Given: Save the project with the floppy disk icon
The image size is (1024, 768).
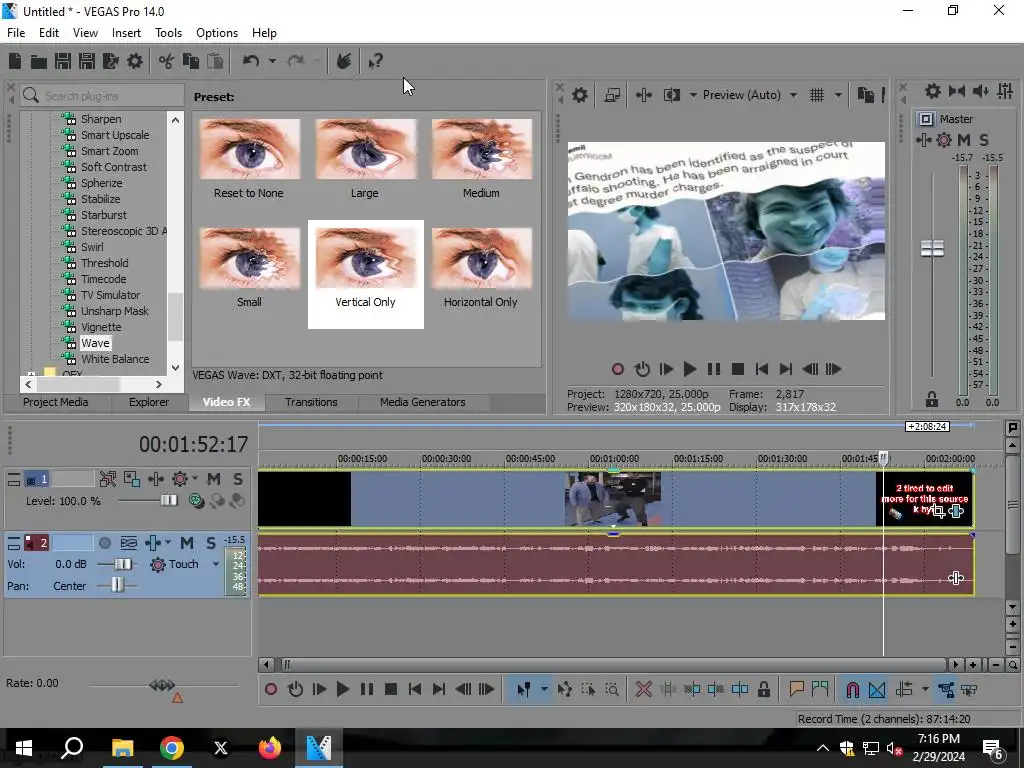Looking at the screenshot, I should tap(63, 61).
